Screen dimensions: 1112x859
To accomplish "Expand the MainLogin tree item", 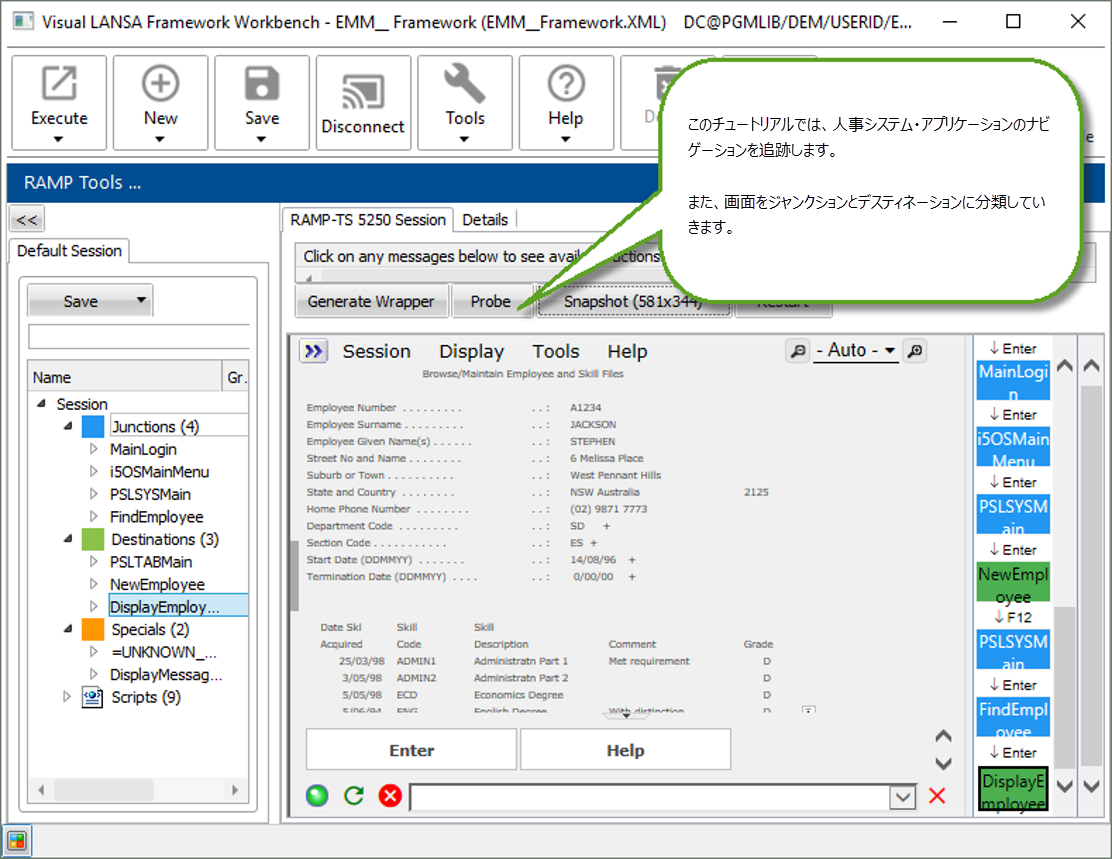I will pyautogui.click(x=94, y=449).
